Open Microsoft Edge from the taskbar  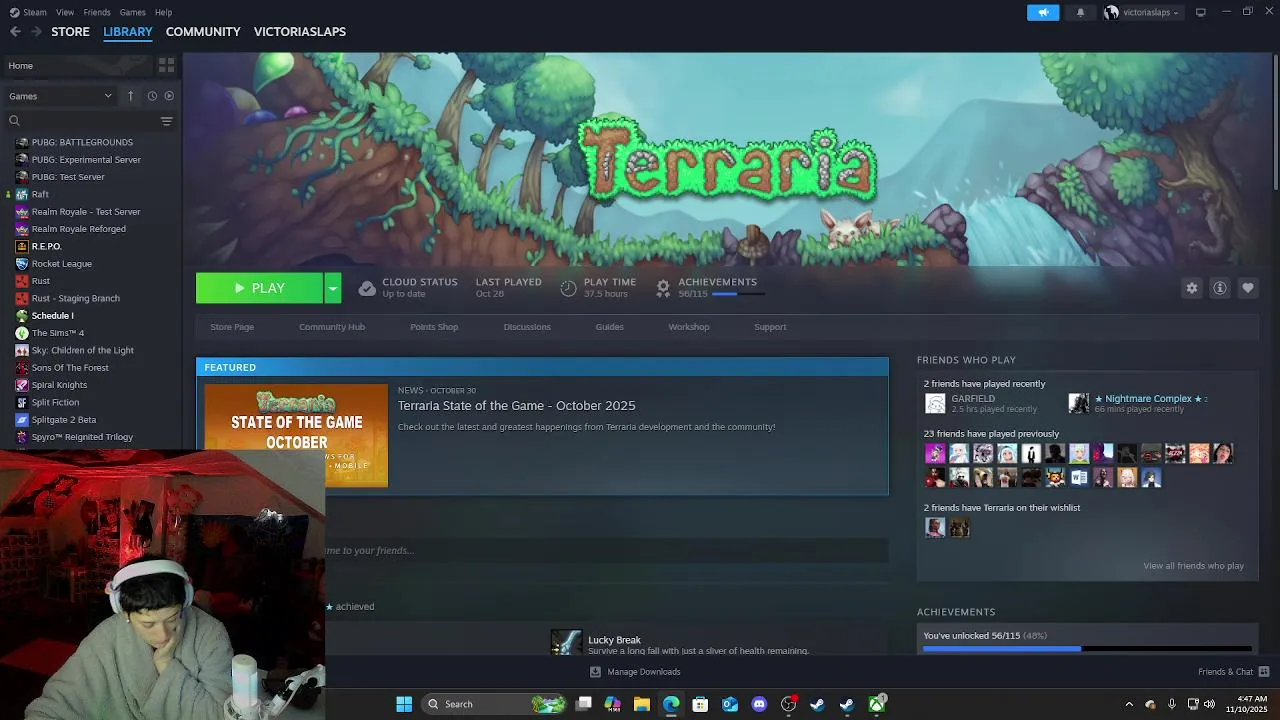pos(671,704)
